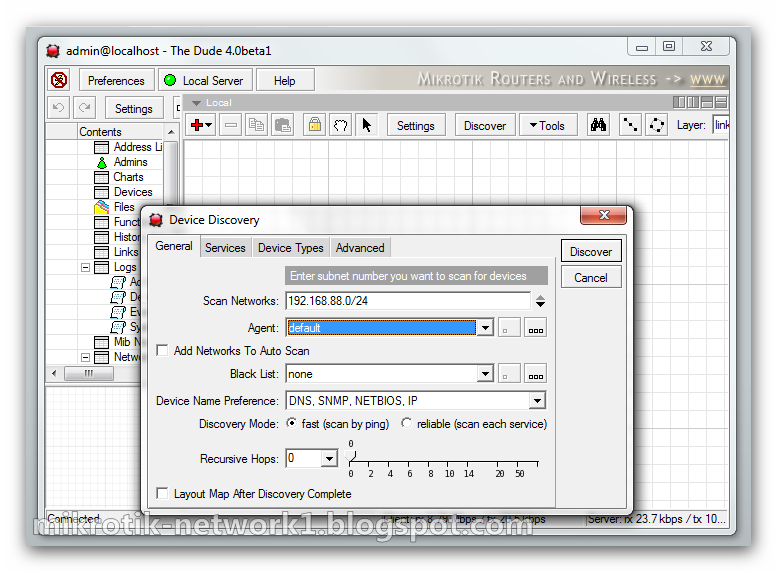Screen dimensions: 777x572
Task: Click the red disconnect icon in top toolbar
Action: tap(59, 80)
